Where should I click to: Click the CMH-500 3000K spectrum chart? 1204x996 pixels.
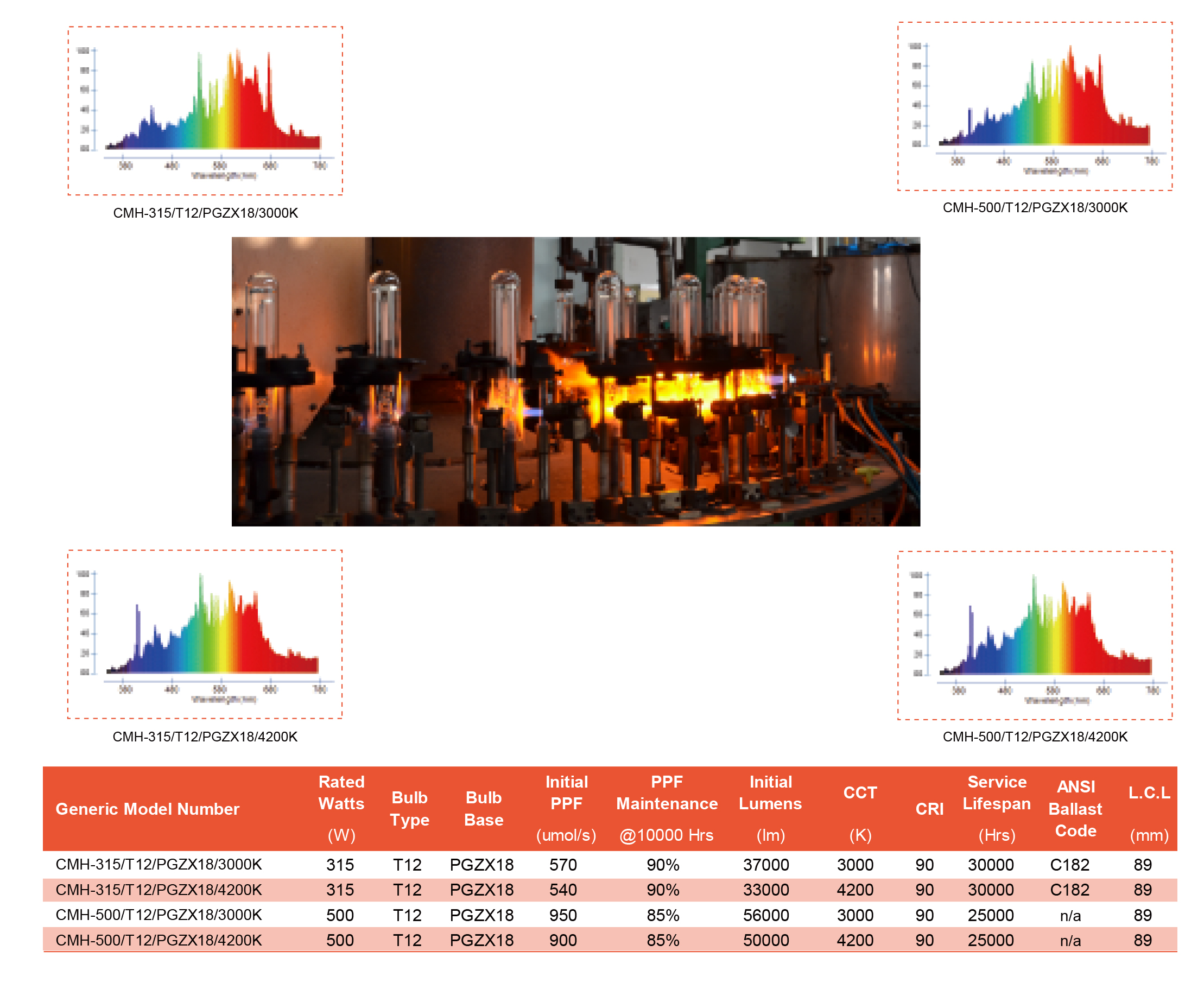pyautogui.click(x=1034, y=106)
